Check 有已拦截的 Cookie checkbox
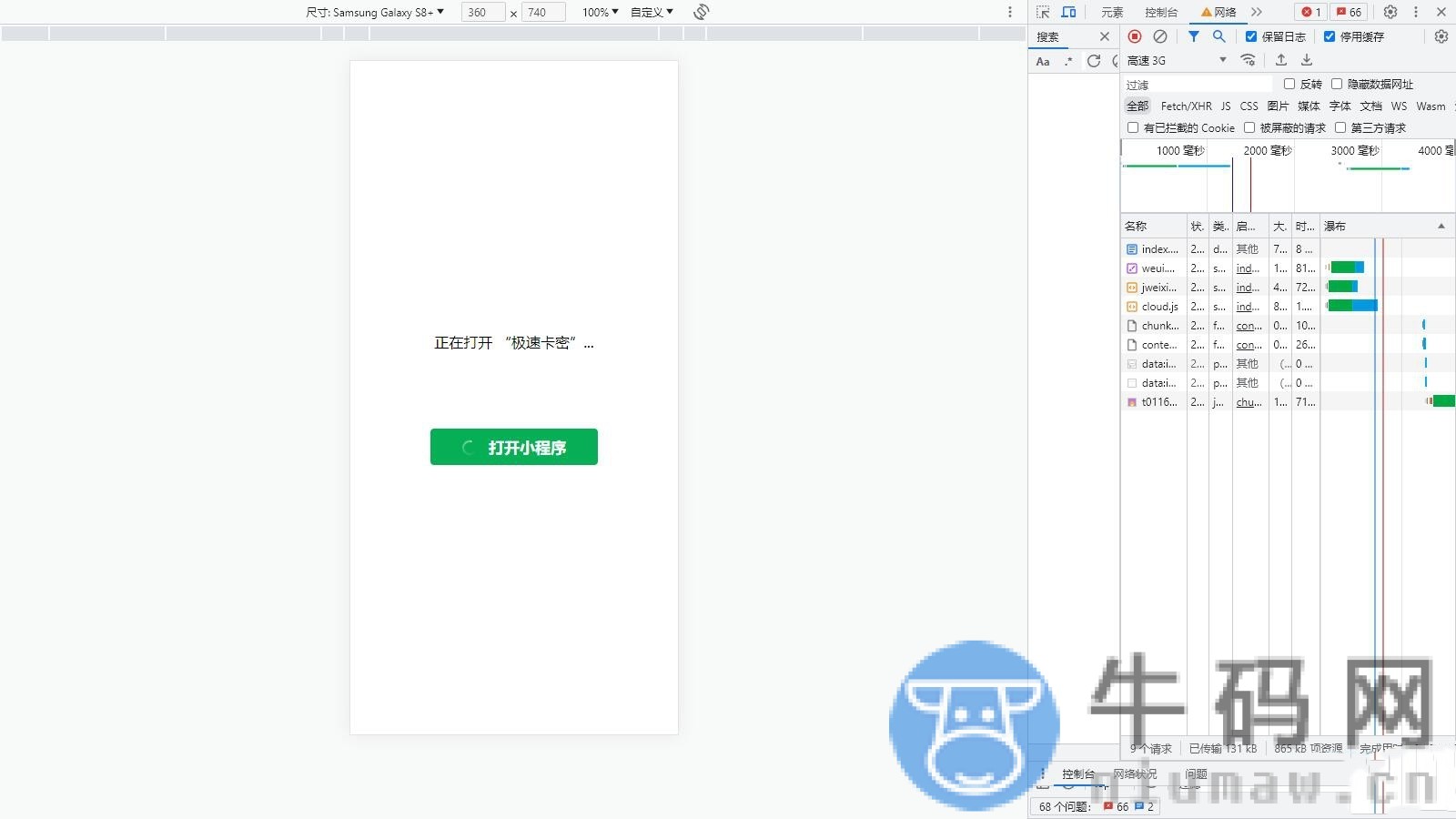Viewport: 1456px width, 819px height. (x=1133, y=127)
